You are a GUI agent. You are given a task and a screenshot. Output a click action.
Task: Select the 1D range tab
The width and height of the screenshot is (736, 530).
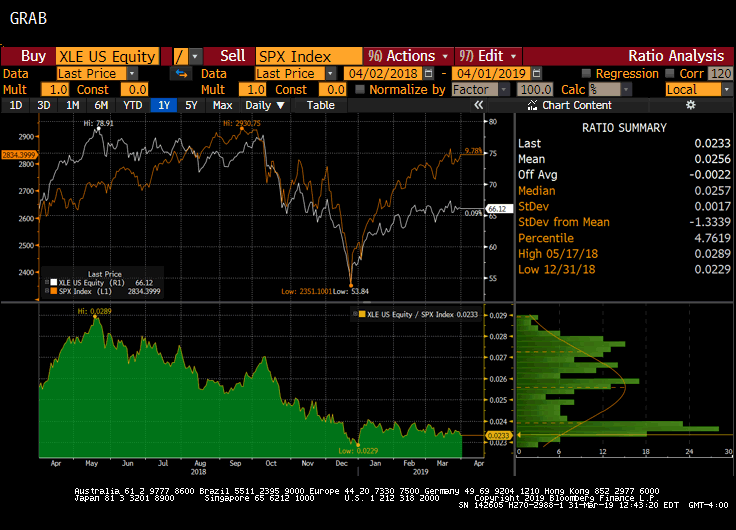tap(16, 105)
